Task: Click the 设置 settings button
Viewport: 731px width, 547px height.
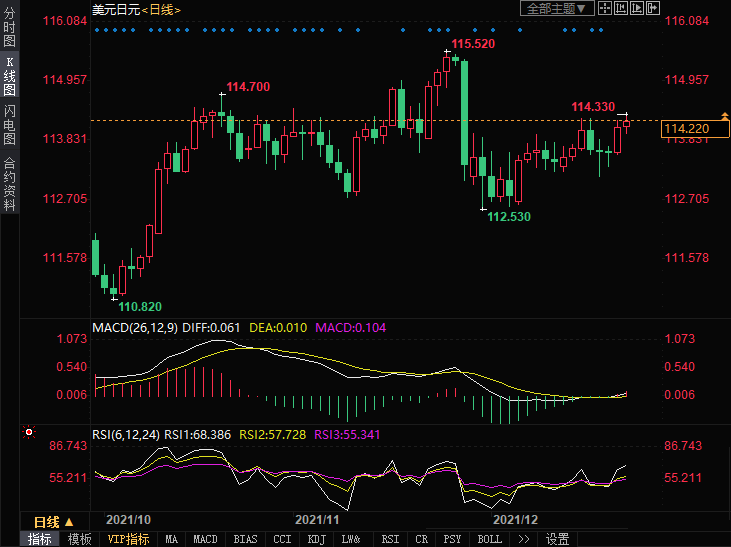Action: click(x=557, y=539)
